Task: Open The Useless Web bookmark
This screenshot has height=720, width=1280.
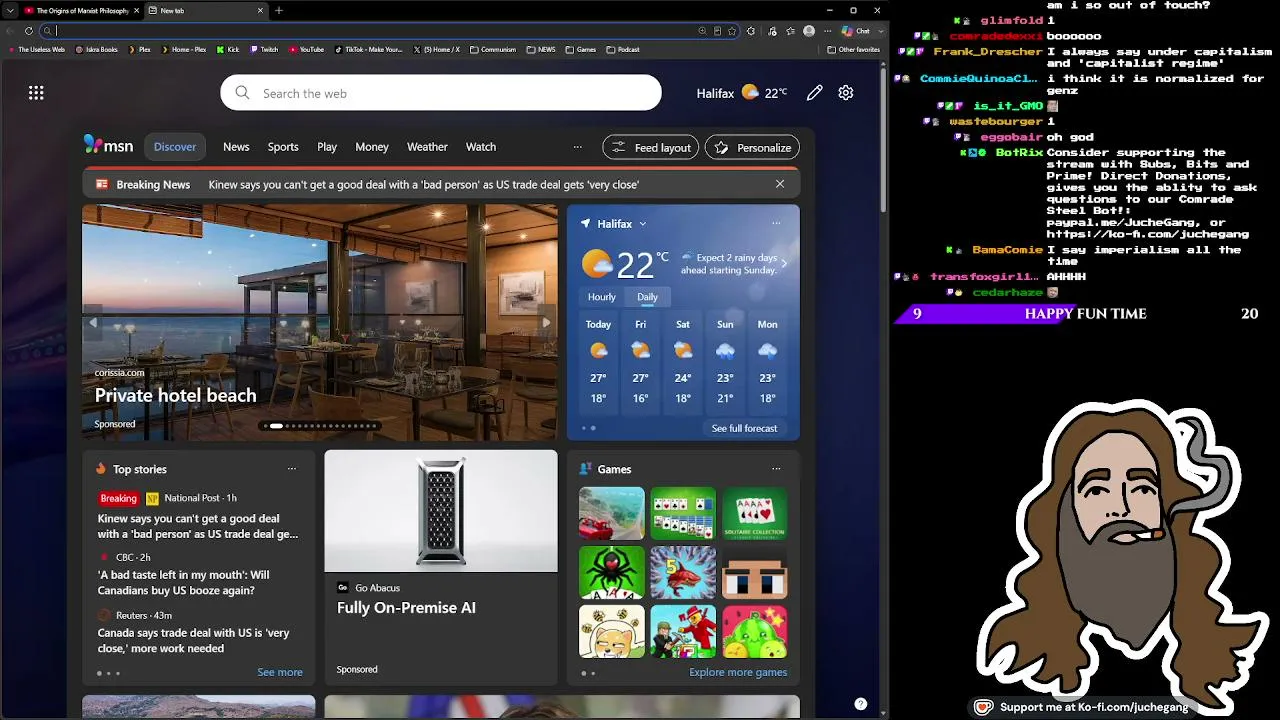Action: 37,49
